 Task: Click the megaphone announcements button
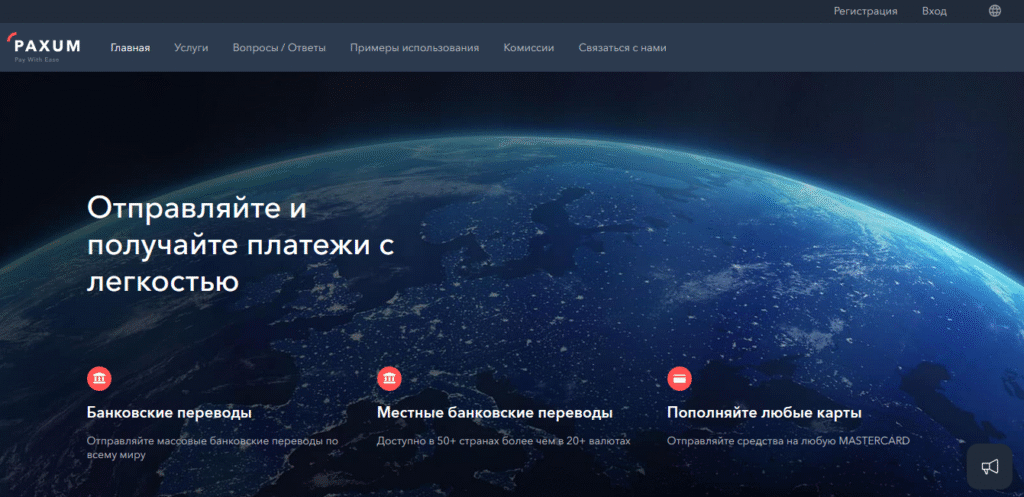click(990, 467)
